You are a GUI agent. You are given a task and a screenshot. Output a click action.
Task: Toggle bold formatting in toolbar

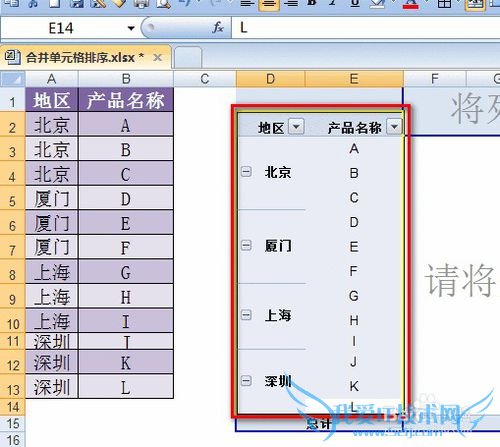(312, 3)
